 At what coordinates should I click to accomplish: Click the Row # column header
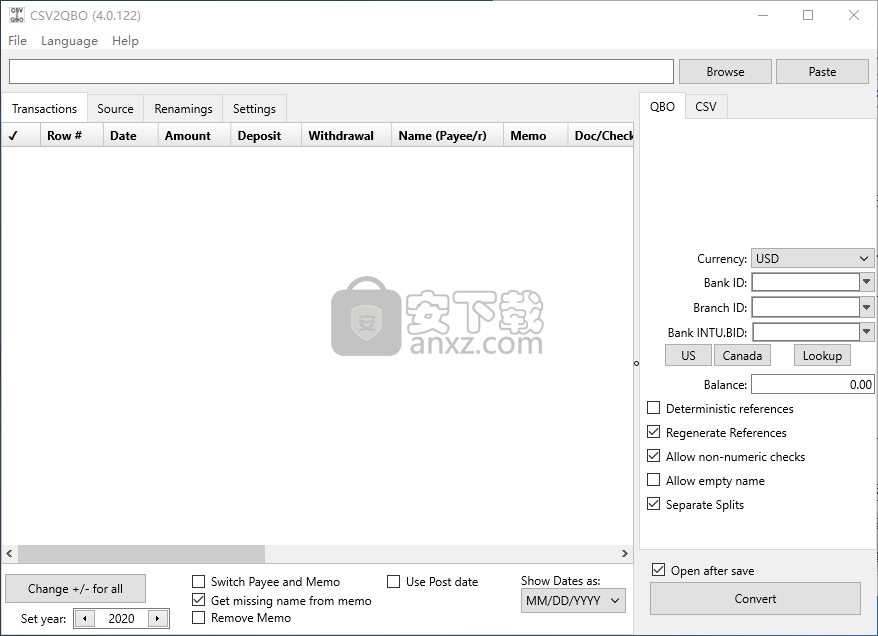point(72,135)
